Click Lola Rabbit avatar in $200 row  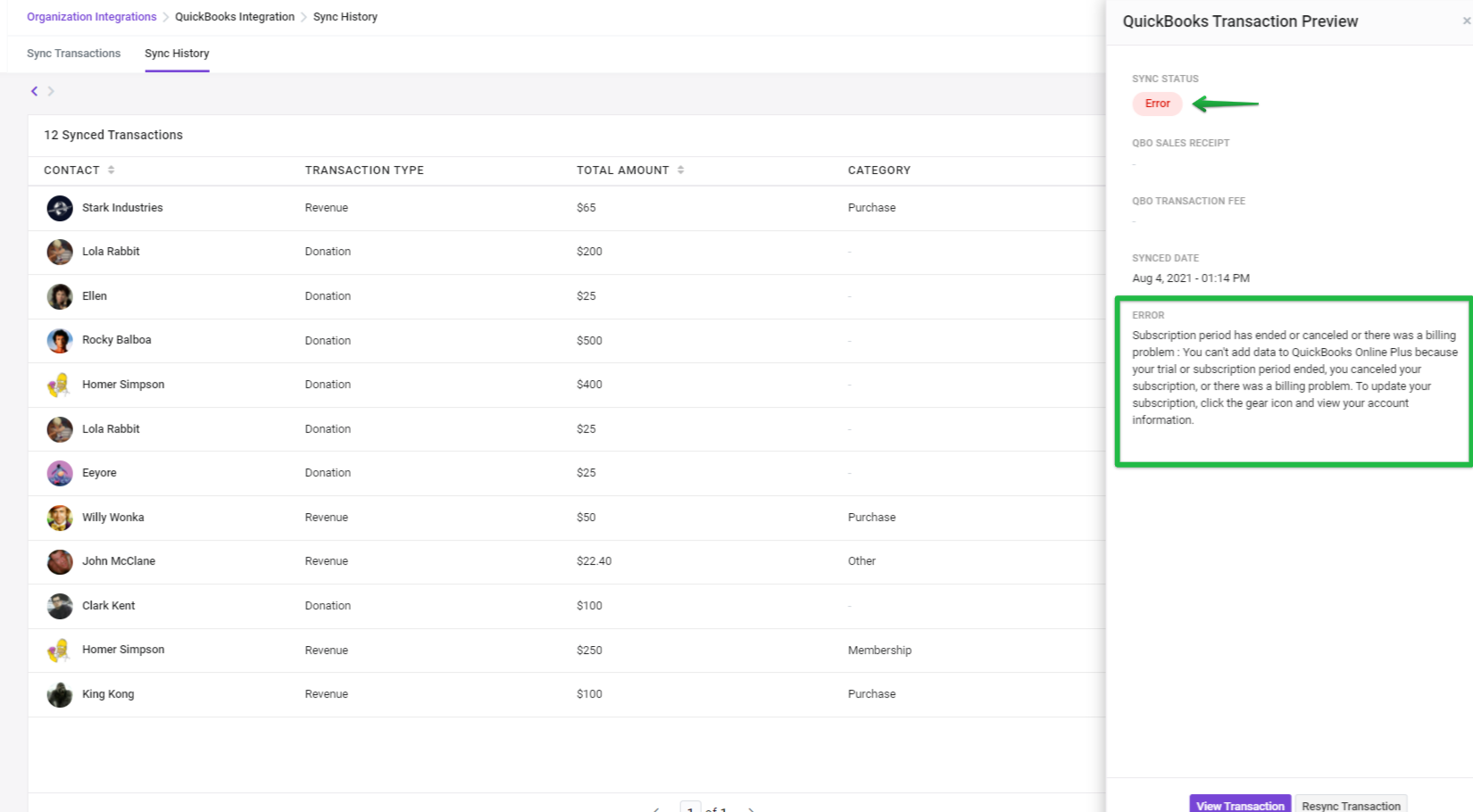(x=60, y=252)
